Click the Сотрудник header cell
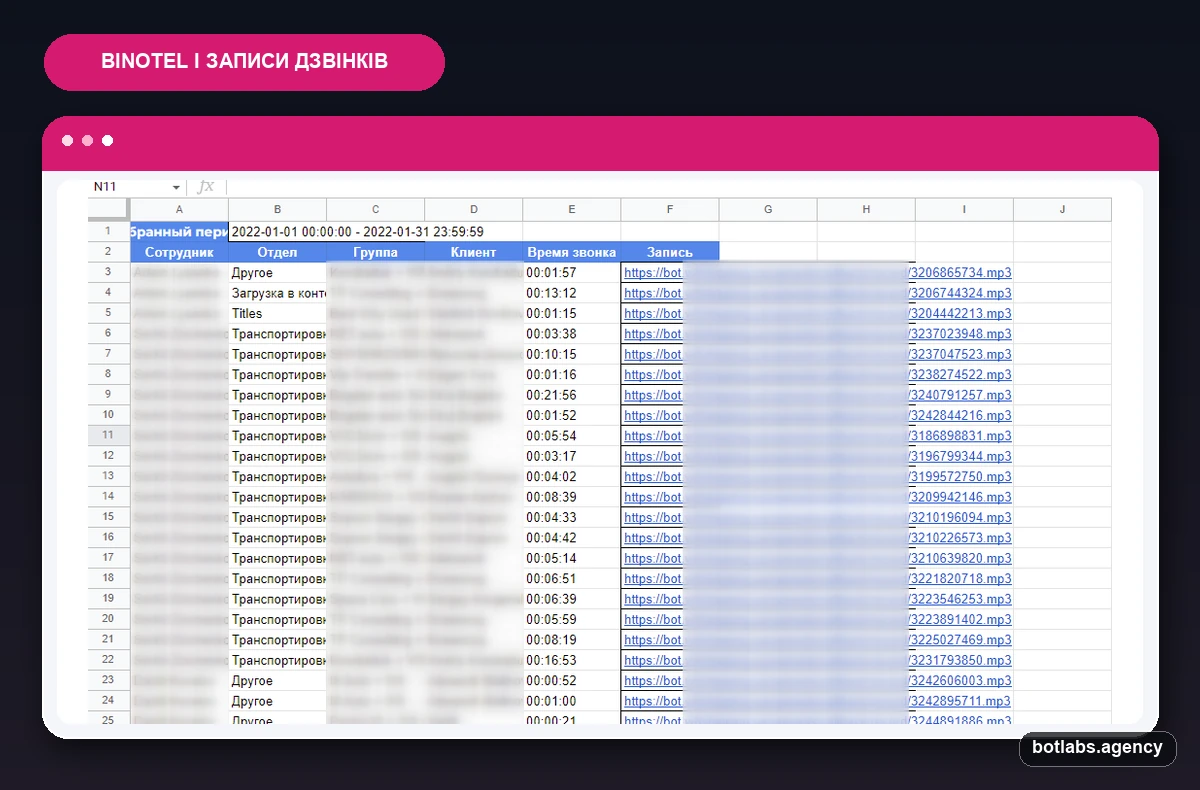 pos(179,252)
